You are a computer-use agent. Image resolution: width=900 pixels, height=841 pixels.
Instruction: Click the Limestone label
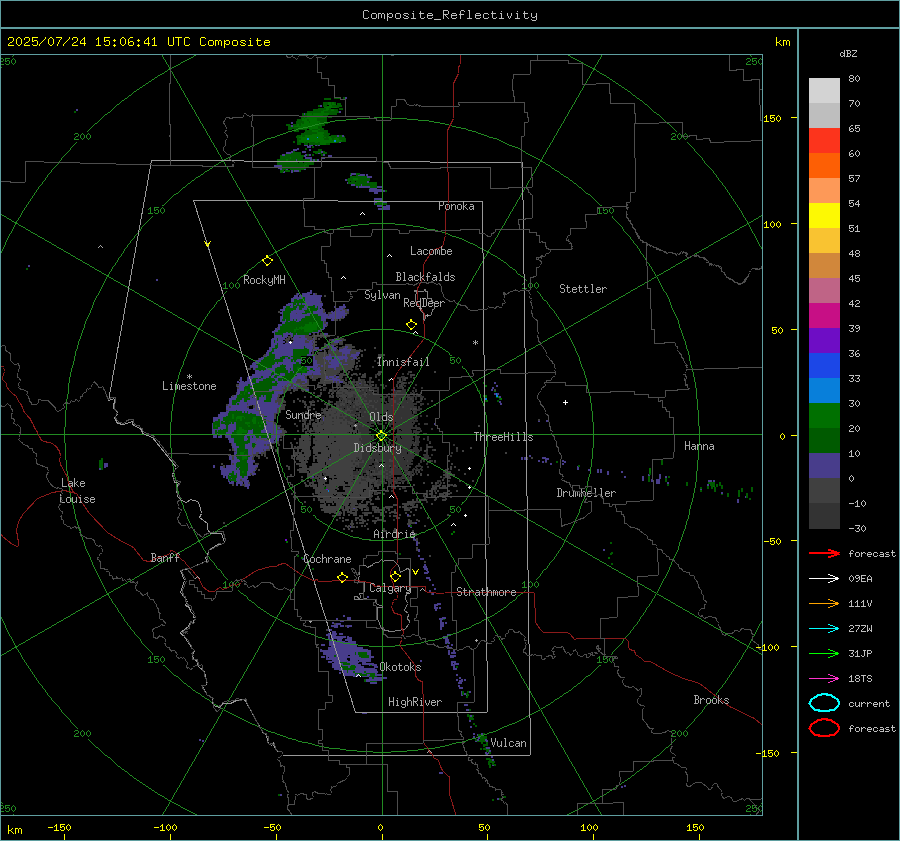[x=189, y=386]
